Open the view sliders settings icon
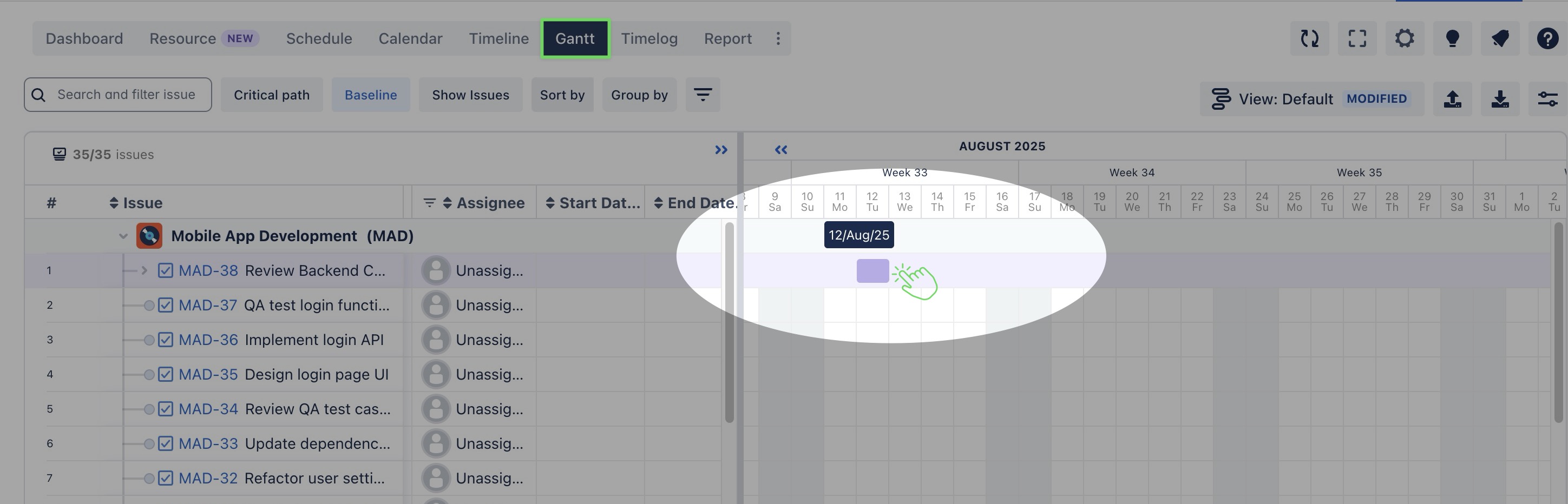This screenshot has height=504, width=1568. (1547, 99)
